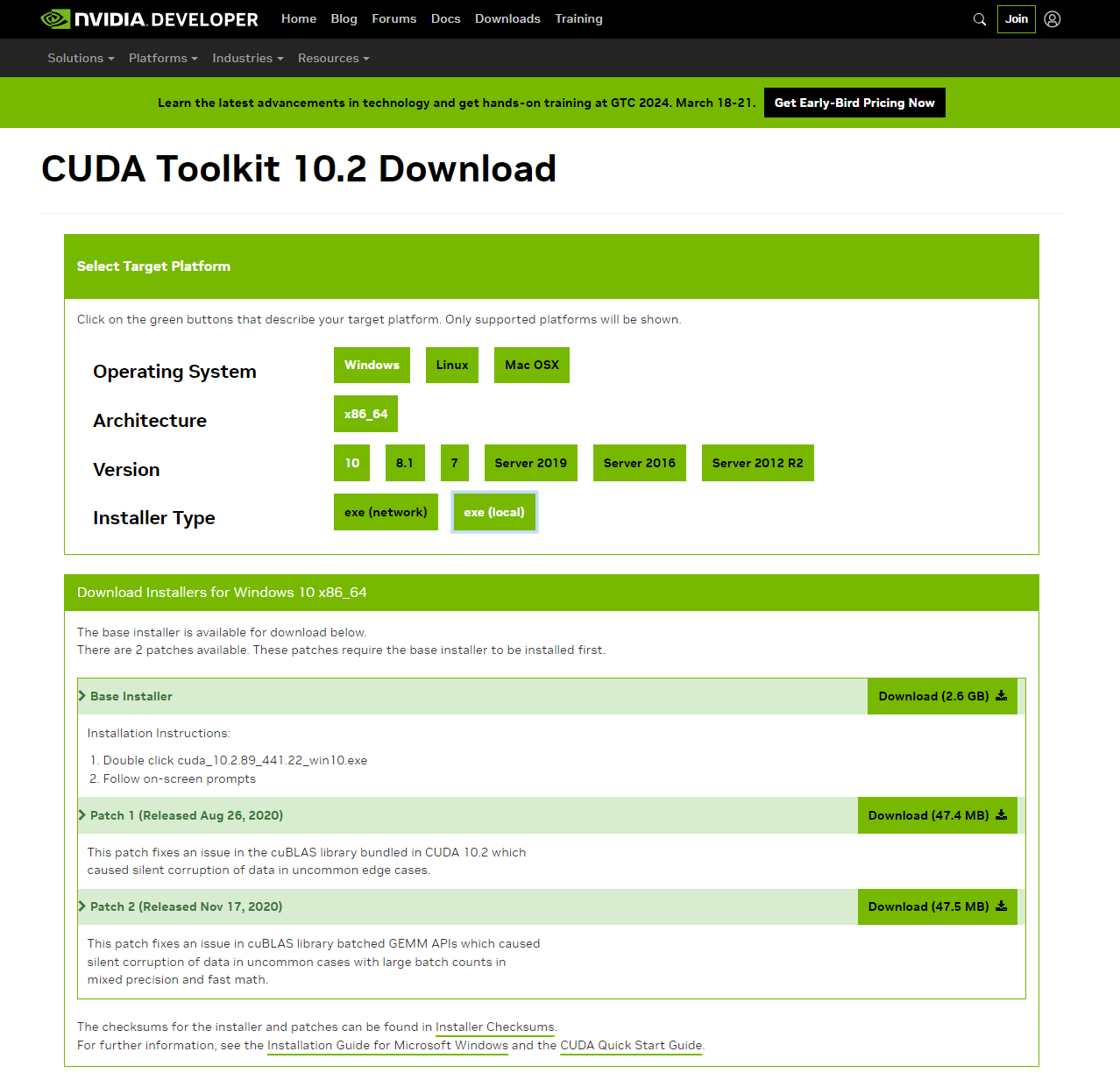This screenshot has width=1120, height=1073.
Task: Select Server 2016 version
Action: coord(640,463)
